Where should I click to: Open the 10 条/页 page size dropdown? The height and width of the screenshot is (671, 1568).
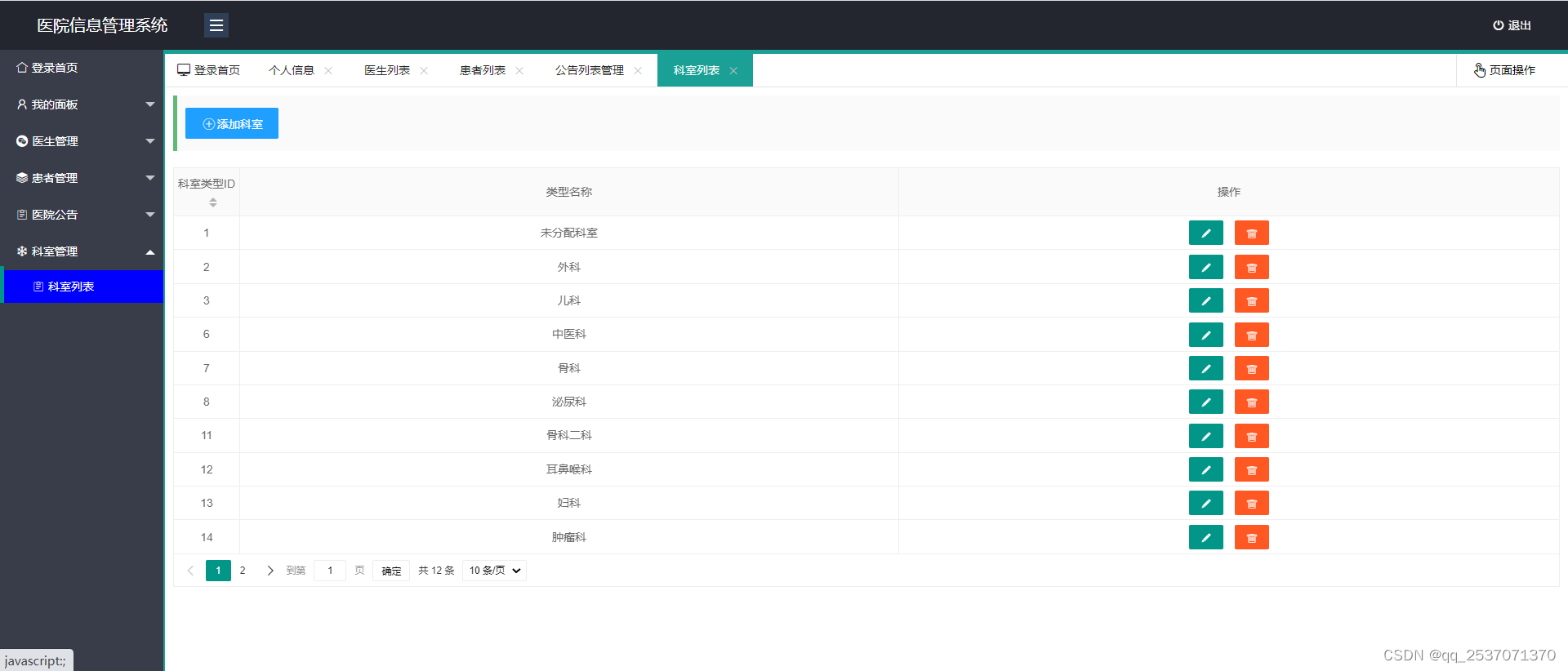(x=494, y=571)
